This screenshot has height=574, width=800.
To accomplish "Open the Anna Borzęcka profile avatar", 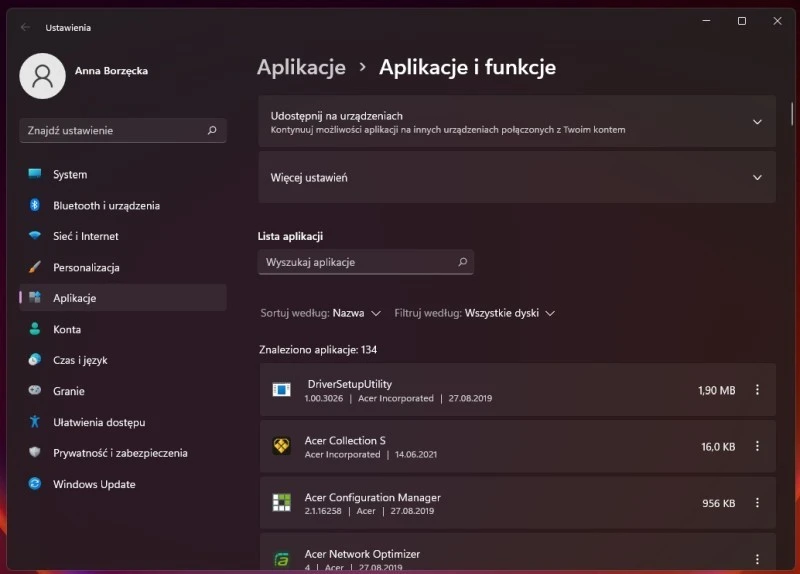I will [42, 76].
